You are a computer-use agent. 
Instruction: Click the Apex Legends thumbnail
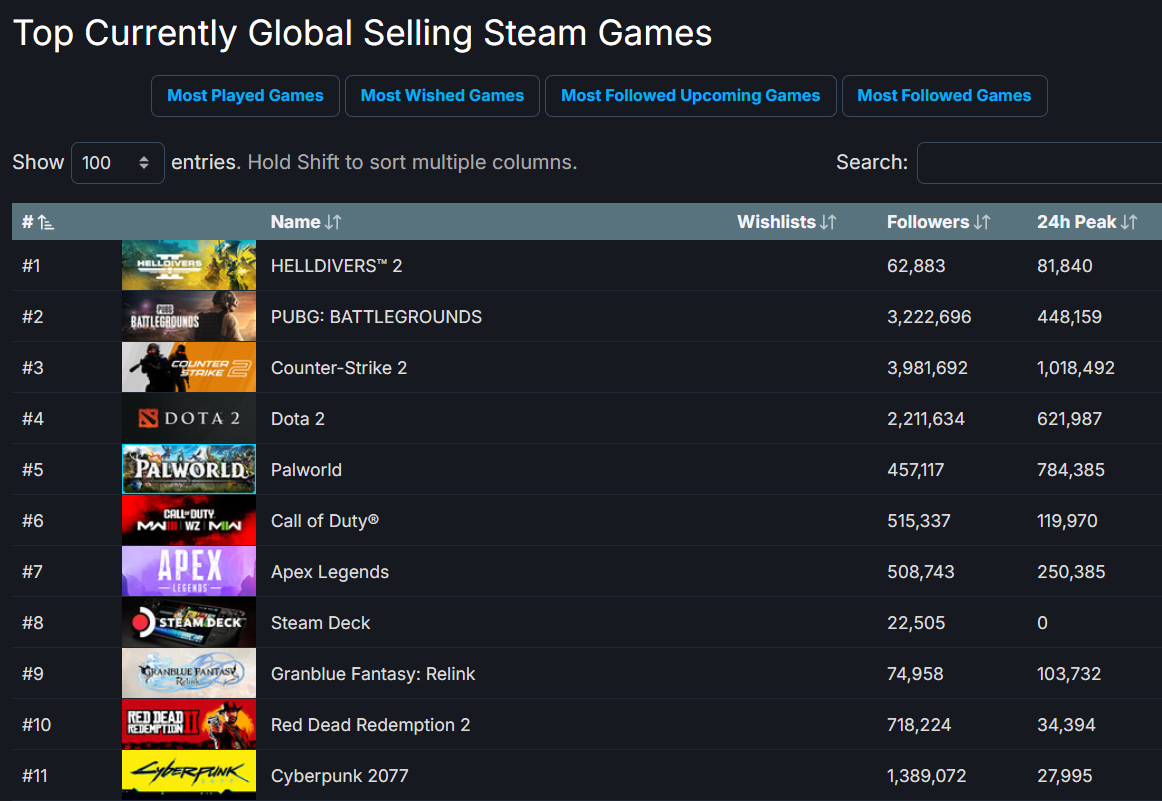(x=189, y=571)
